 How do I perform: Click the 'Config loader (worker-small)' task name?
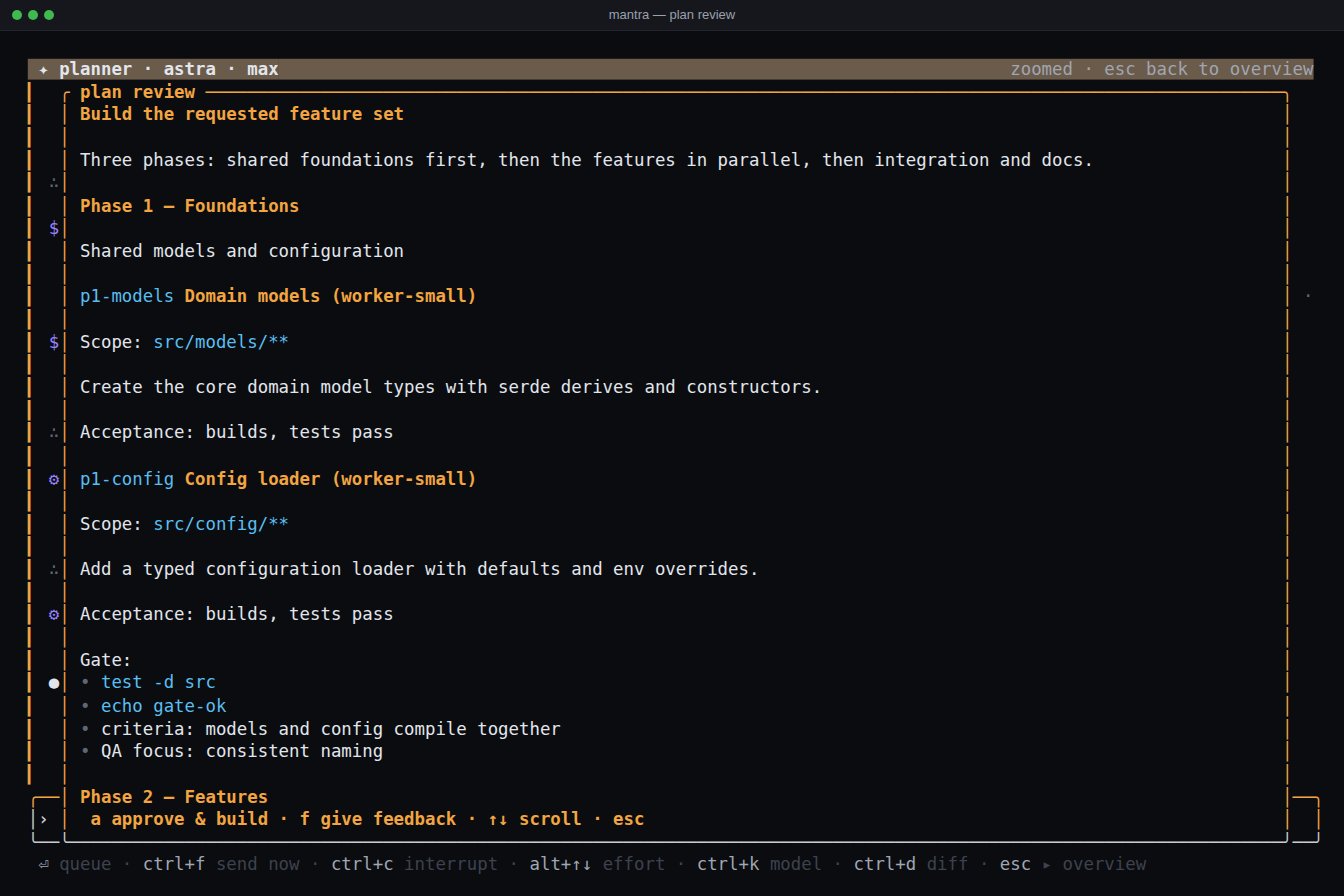tap(331, 479)
